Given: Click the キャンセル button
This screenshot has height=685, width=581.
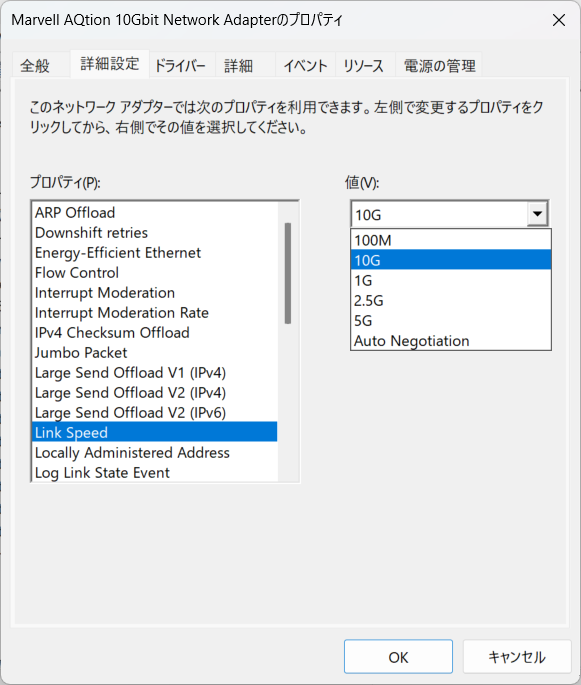Looking at the screenshot, I should click(x=517, y=657).
